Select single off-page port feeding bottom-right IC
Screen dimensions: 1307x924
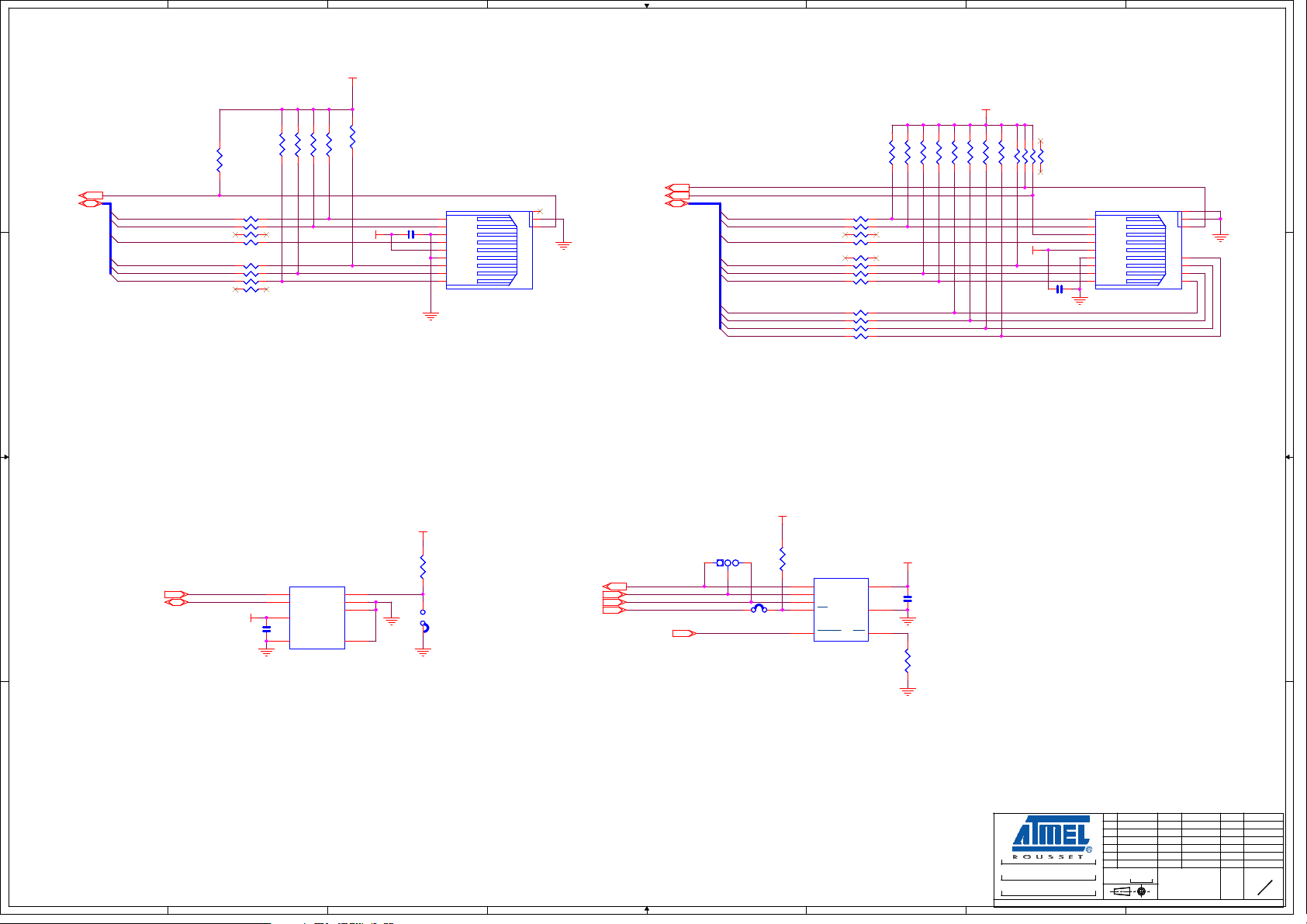pyautogui.click(x=684, y=634)
